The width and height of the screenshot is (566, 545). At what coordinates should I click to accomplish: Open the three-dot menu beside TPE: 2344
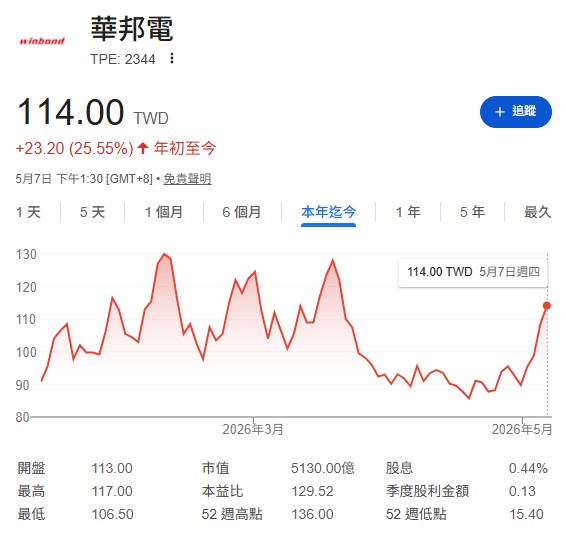172,58
